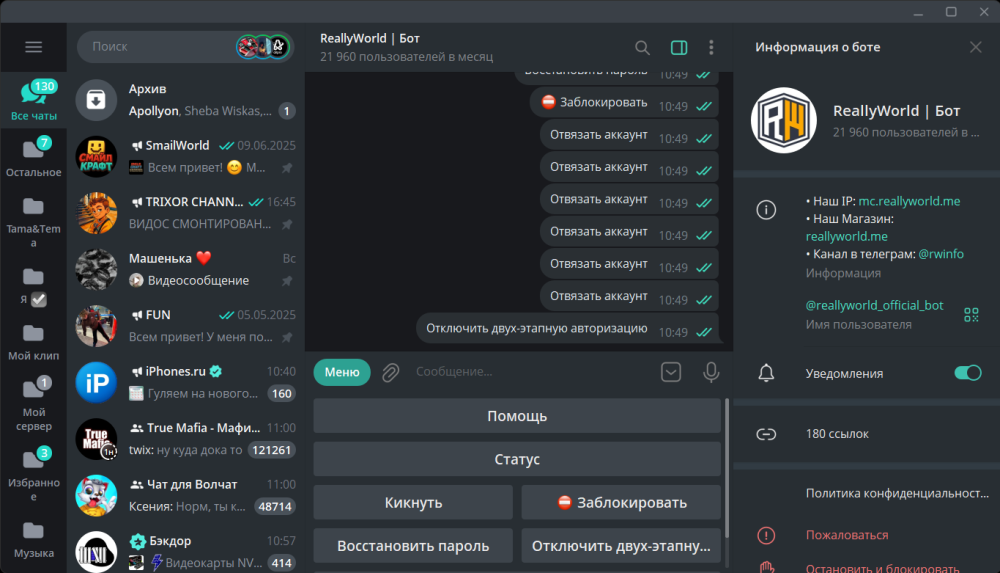
Task: Open the Archive chats folder
Action: click(186, 100)
